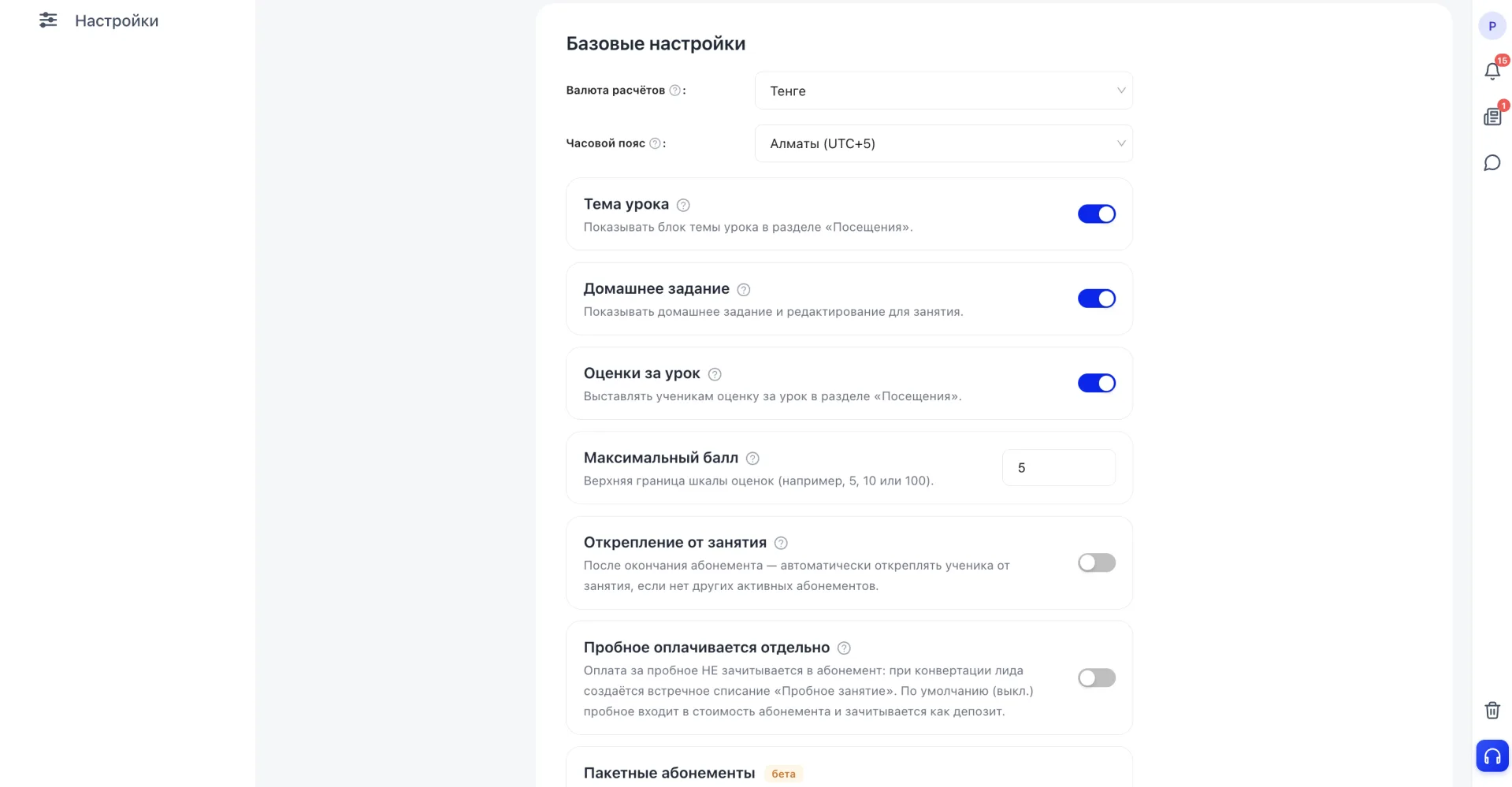Open the chat bubble icon
This screenshot has height=787, width=1512.
point(1492,163)
